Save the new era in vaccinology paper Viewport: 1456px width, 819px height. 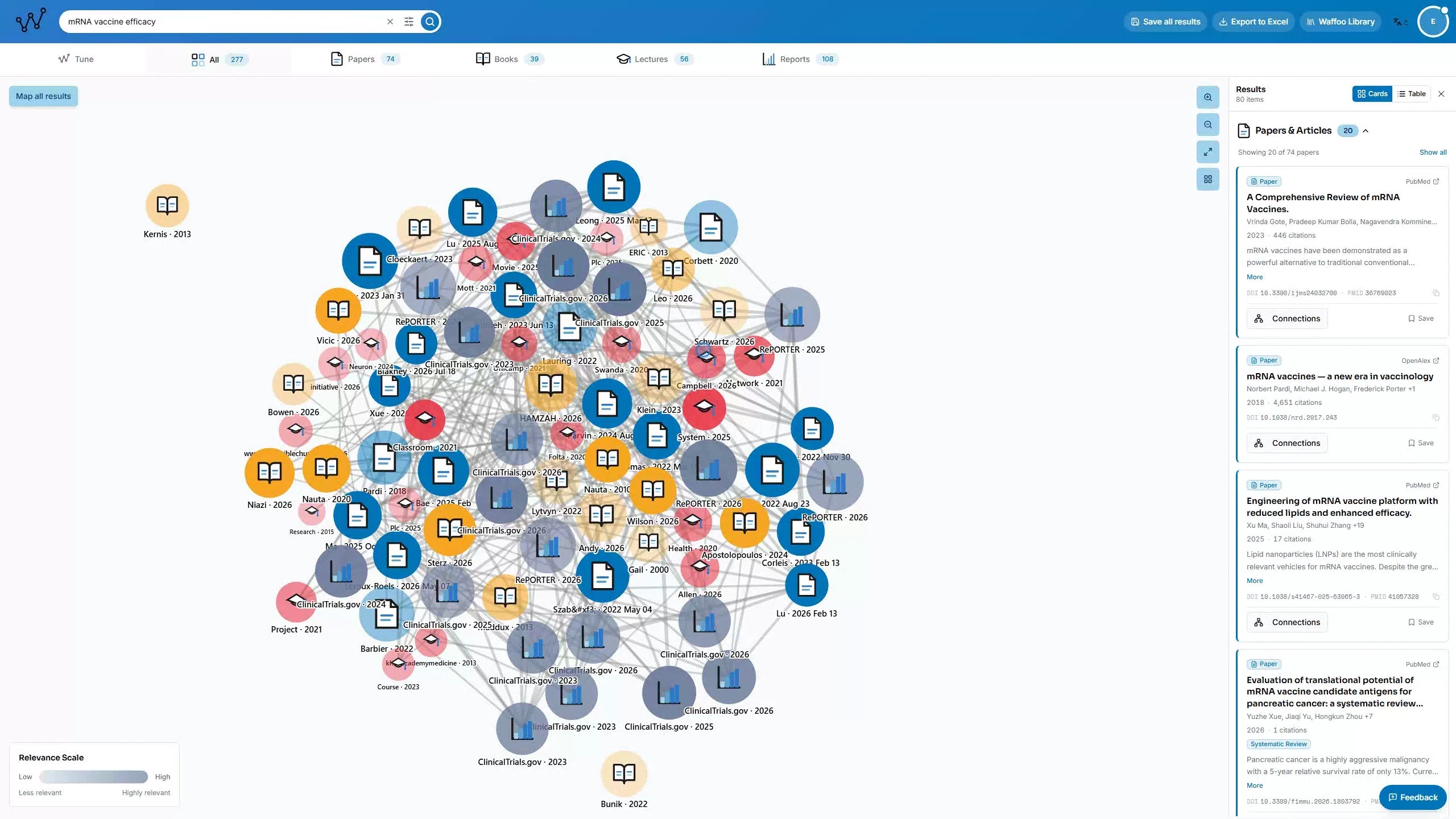[x=1421, y=443]
